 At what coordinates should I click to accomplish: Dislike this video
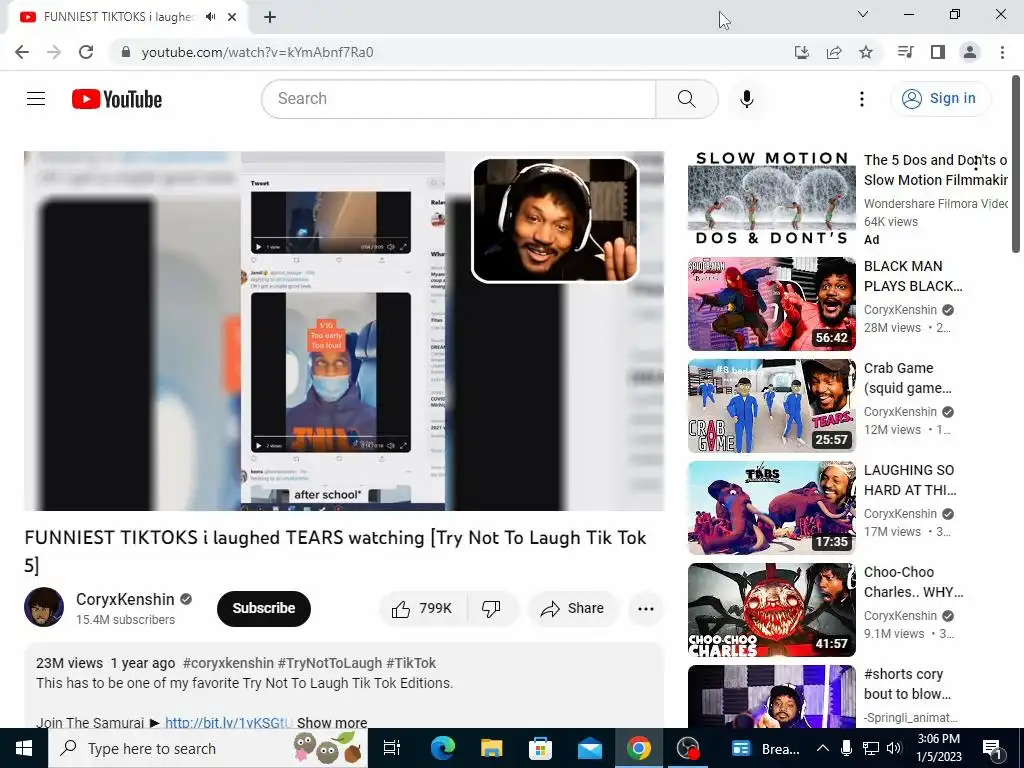tap(492, 609)
